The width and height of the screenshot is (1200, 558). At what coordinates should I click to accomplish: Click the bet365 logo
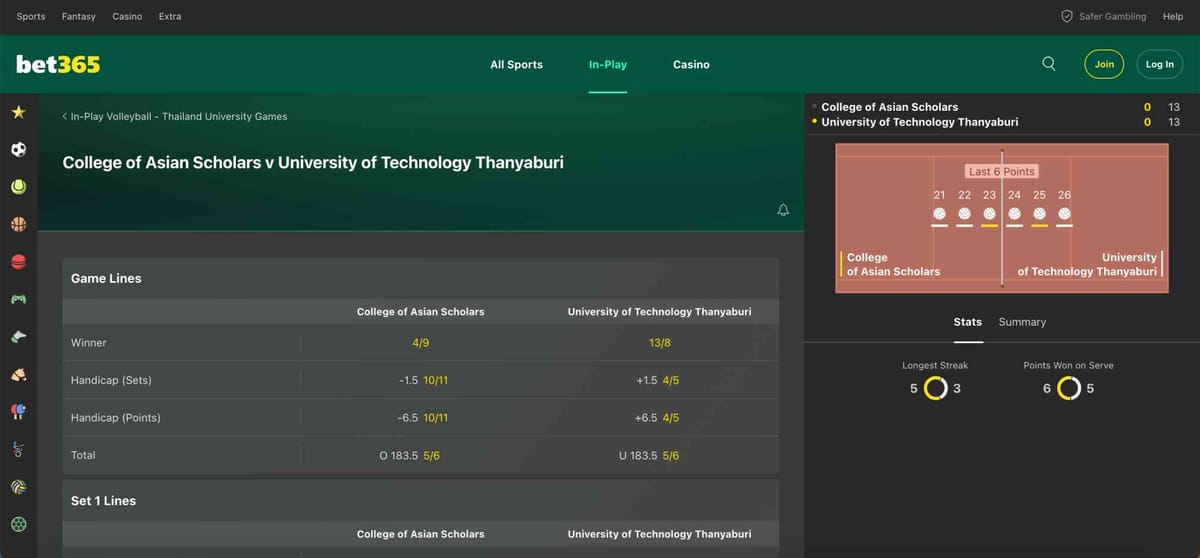click(x=58, y=64)
